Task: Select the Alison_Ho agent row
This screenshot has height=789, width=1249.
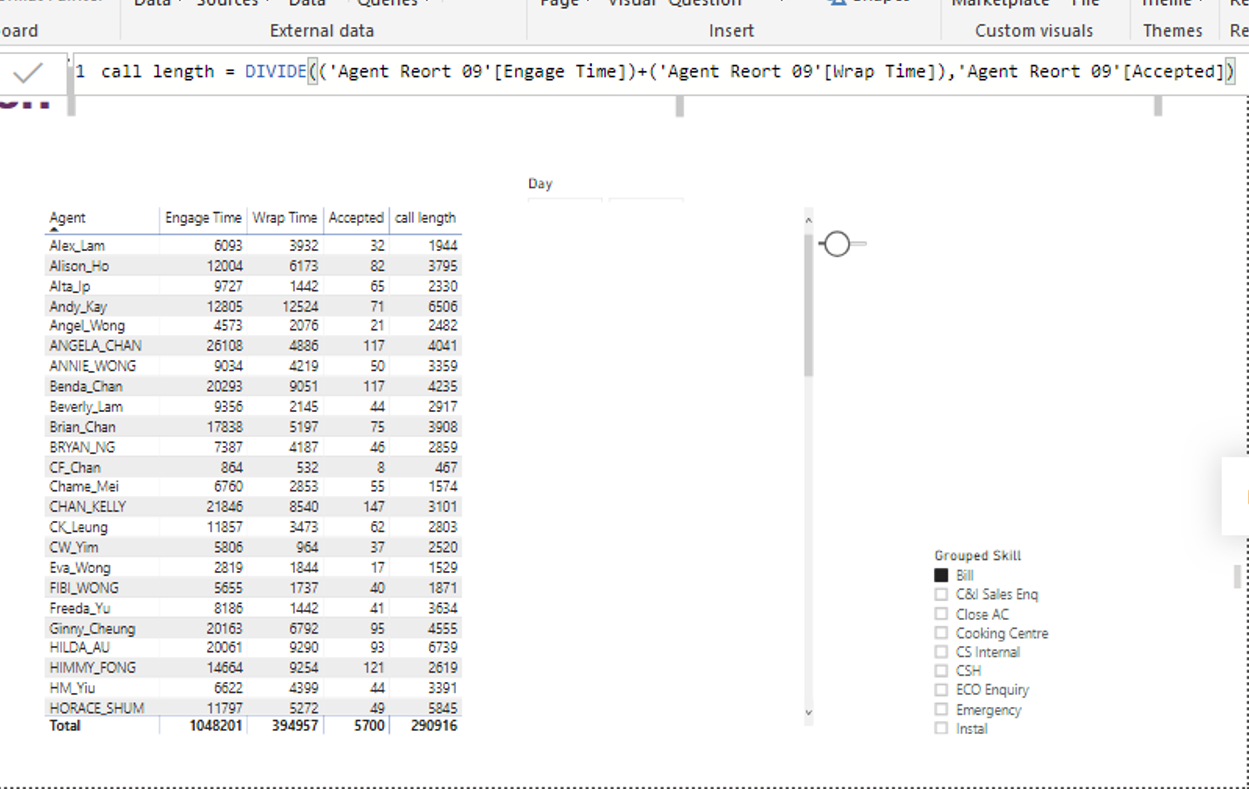Action: pos(255,266)
